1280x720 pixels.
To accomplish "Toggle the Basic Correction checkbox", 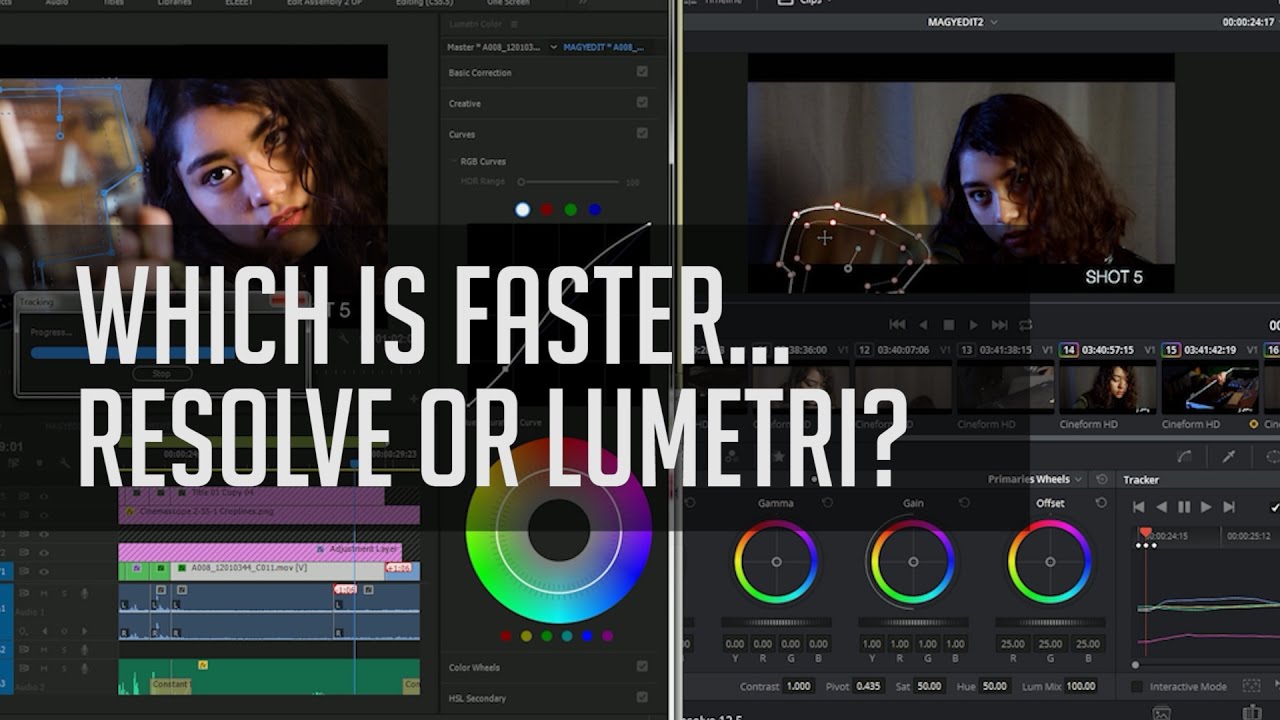I will (x=642, y=72).
